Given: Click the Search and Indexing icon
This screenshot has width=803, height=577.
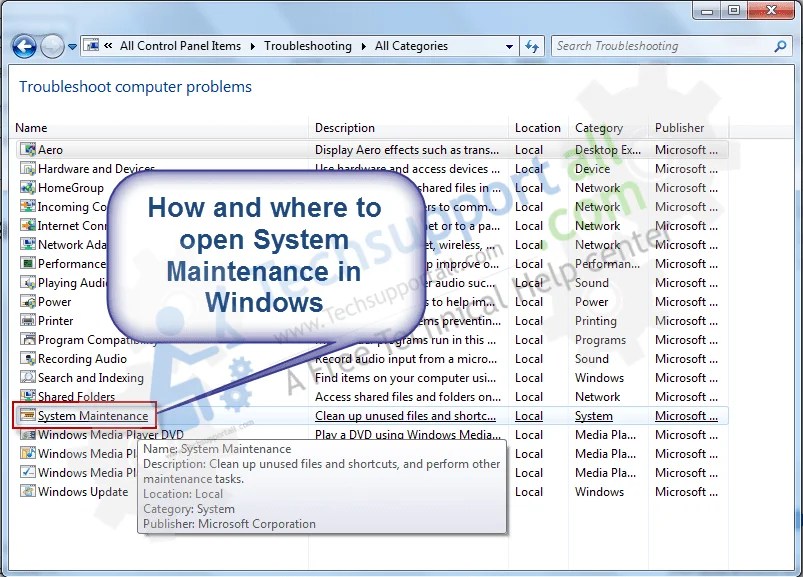Looking at the screenshot, I should [x=27, y=377].
